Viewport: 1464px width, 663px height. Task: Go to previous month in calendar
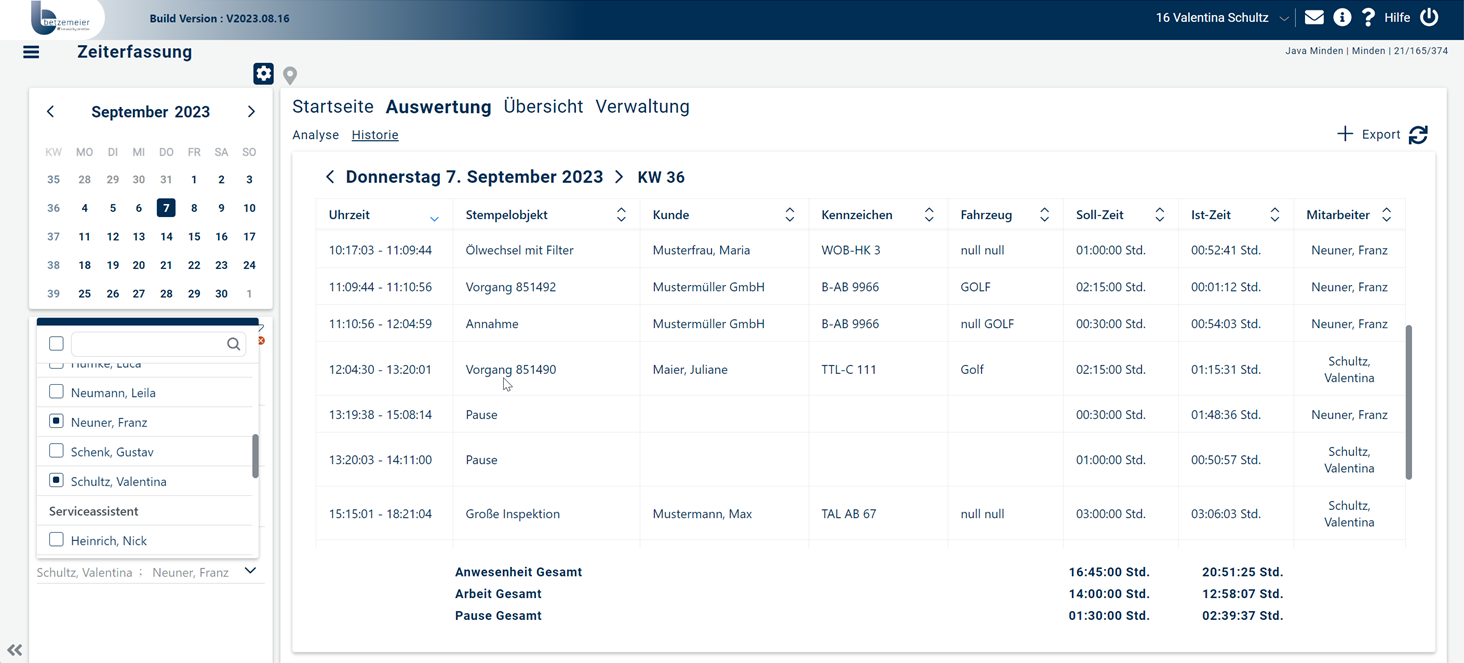(x=50, y=112)
